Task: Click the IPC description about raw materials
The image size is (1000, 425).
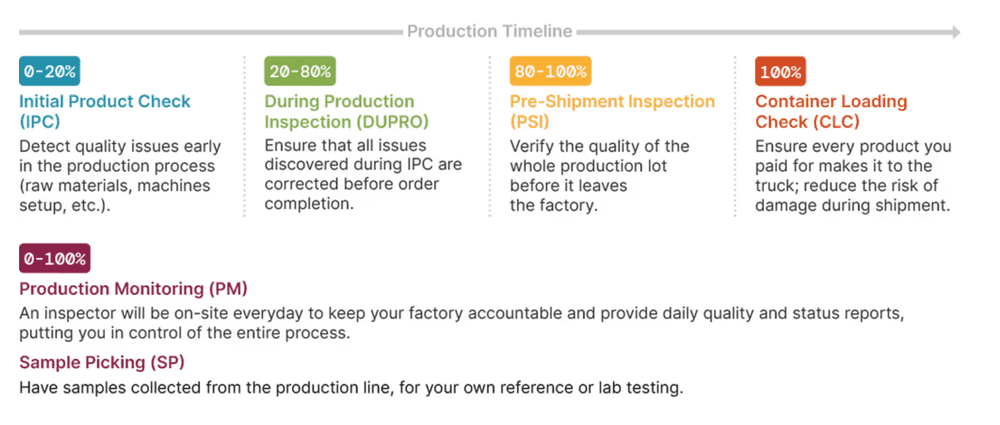Action: [x=120, y=176]
